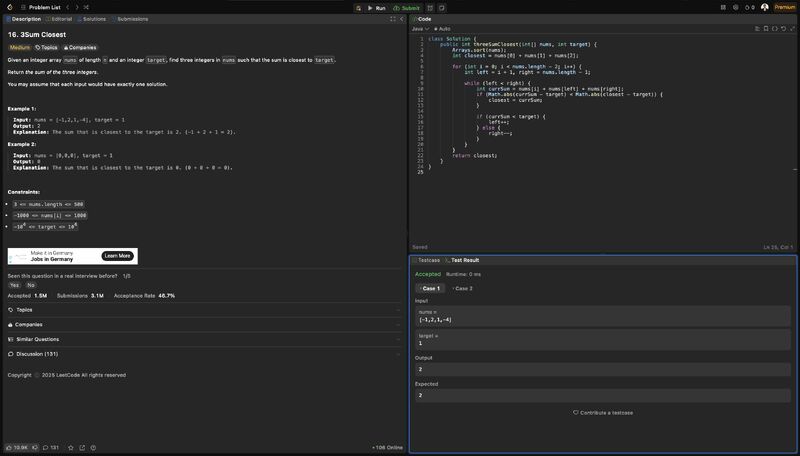Viewport: 800px width, 456px height.
Task: Select the Case 2 test tab
Action: click(x=462, y=288)
